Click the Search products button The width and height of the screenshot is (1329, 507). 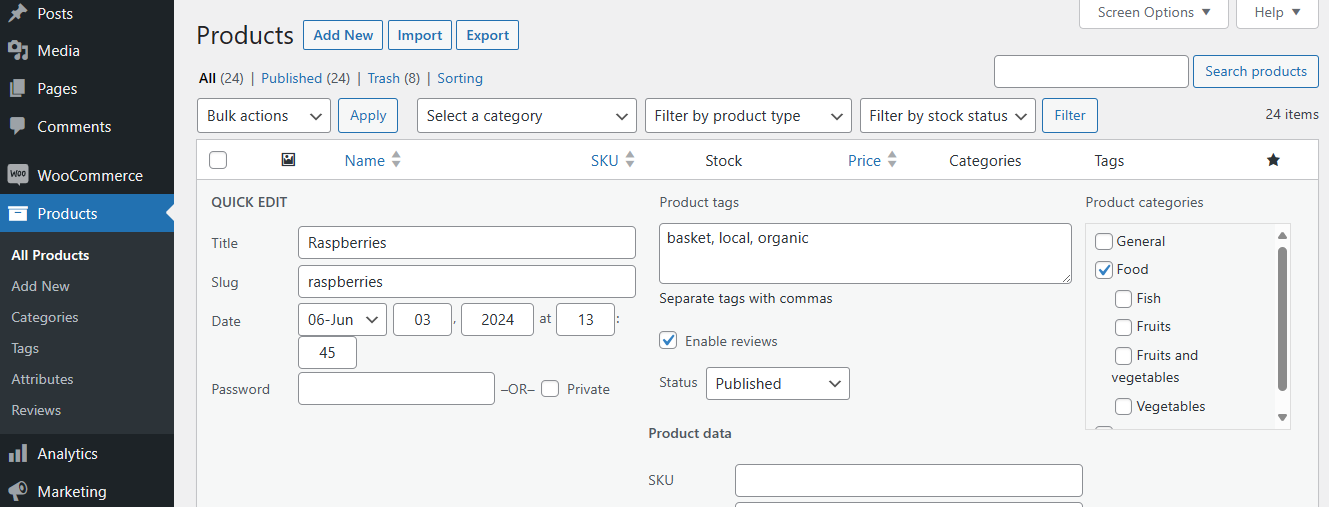click(x=1255, y=71)
